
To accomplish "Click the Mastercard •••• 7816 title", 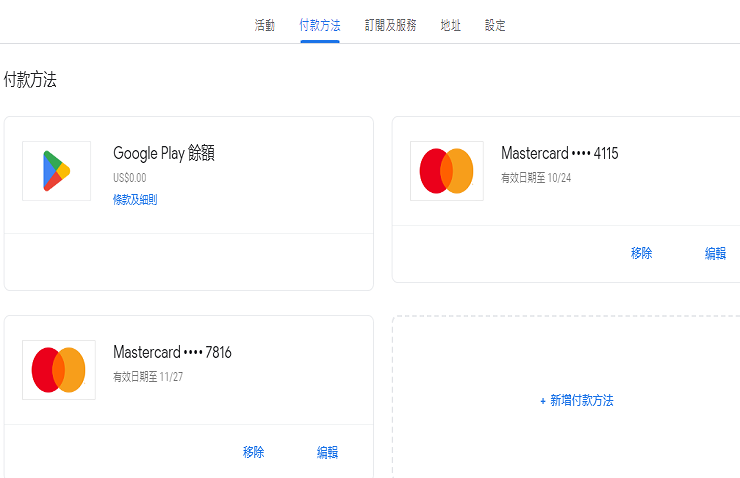I will (172, 352).
